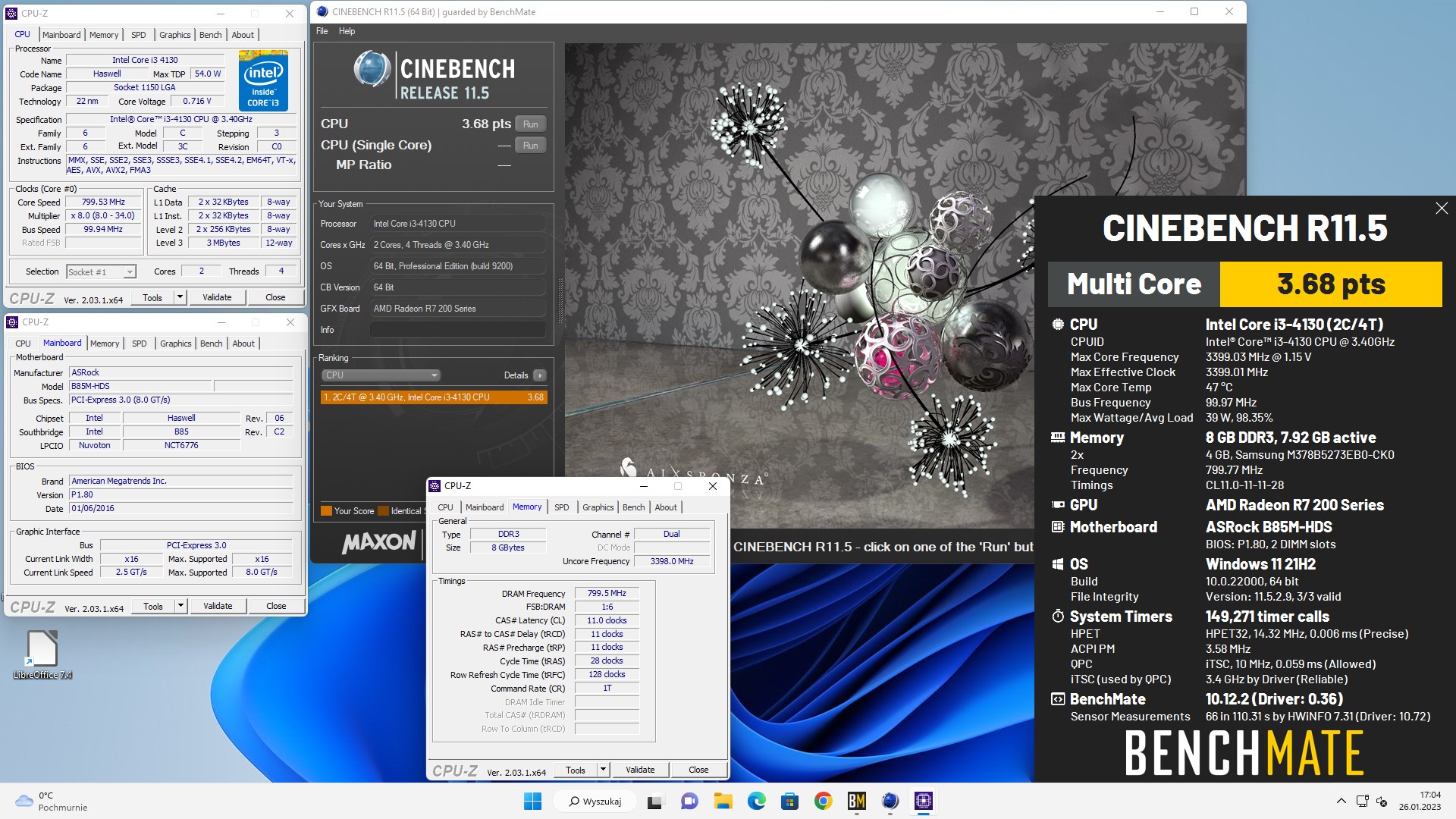Open Tools dropdown arrow in Memory CPU-Z window
Screen dimensions: 1456x819
click(x=603, y=770)
